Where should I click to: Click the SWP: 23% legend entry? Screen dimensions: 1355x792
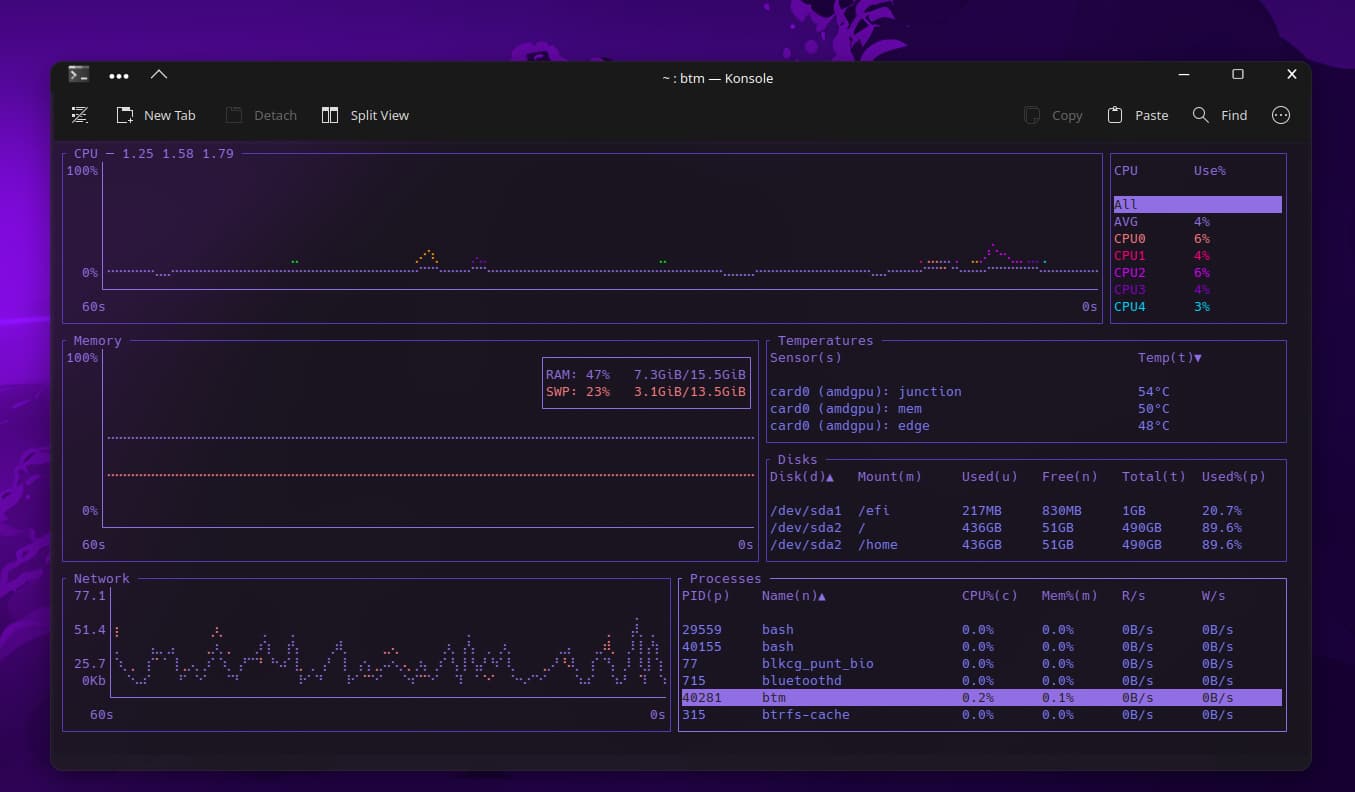(646, 392)
